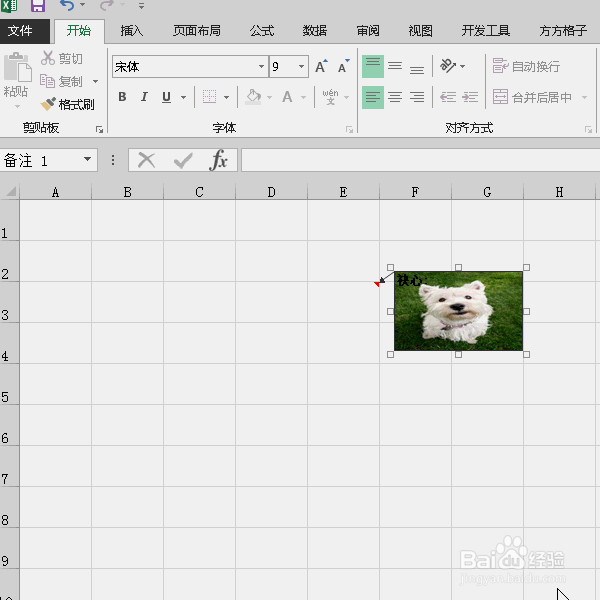Expand the 粘贴 paste options arrow
This screenshot has width=600, height=600.
17,106
